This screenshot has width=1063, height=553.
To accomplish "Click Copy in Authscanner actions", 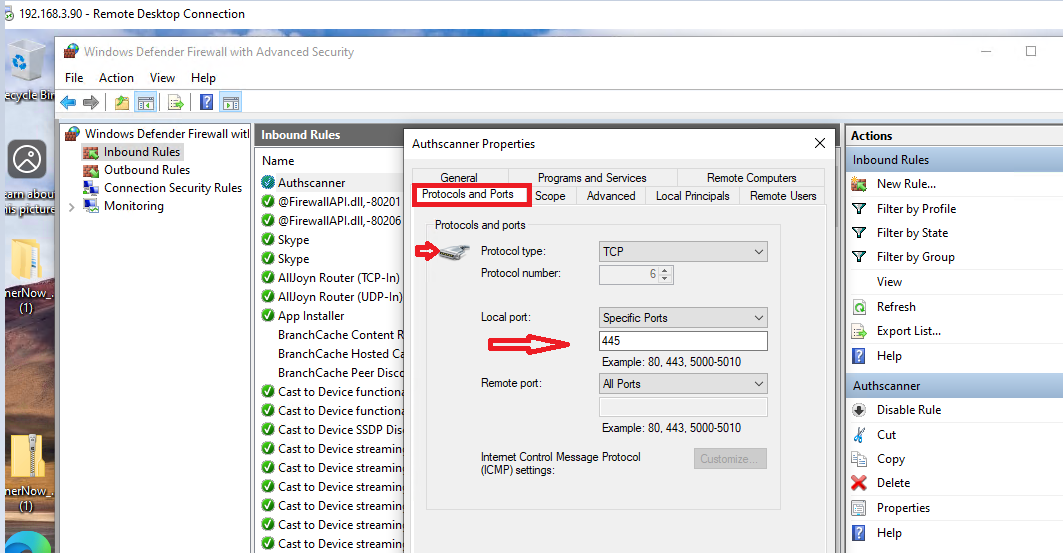I will (890, 459).
